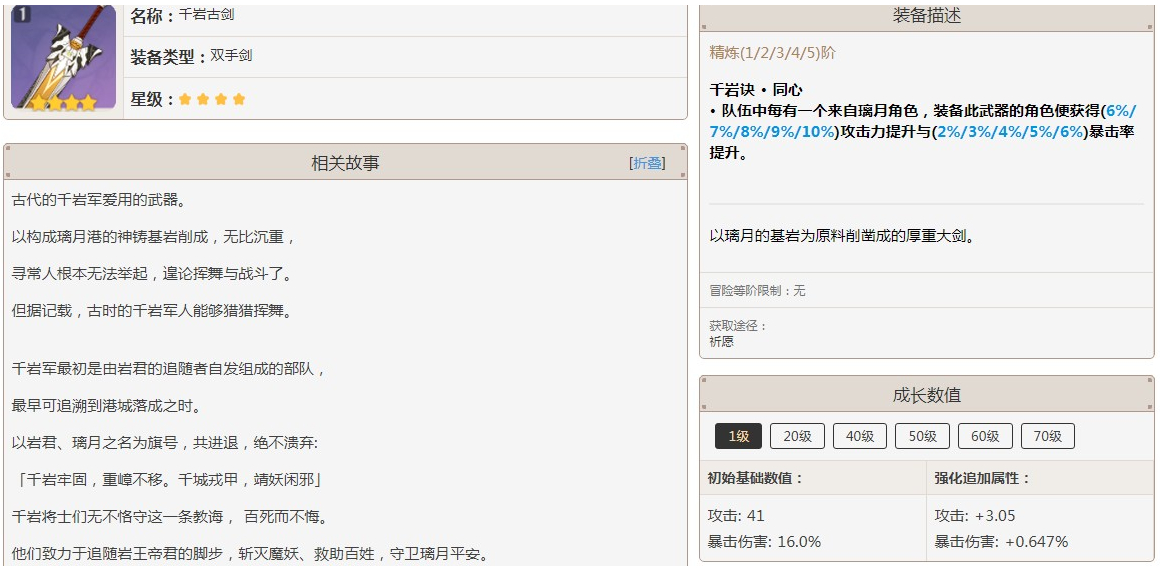Click the story line starting 千岩军最初是由岩君

click(x=169, y=369)
